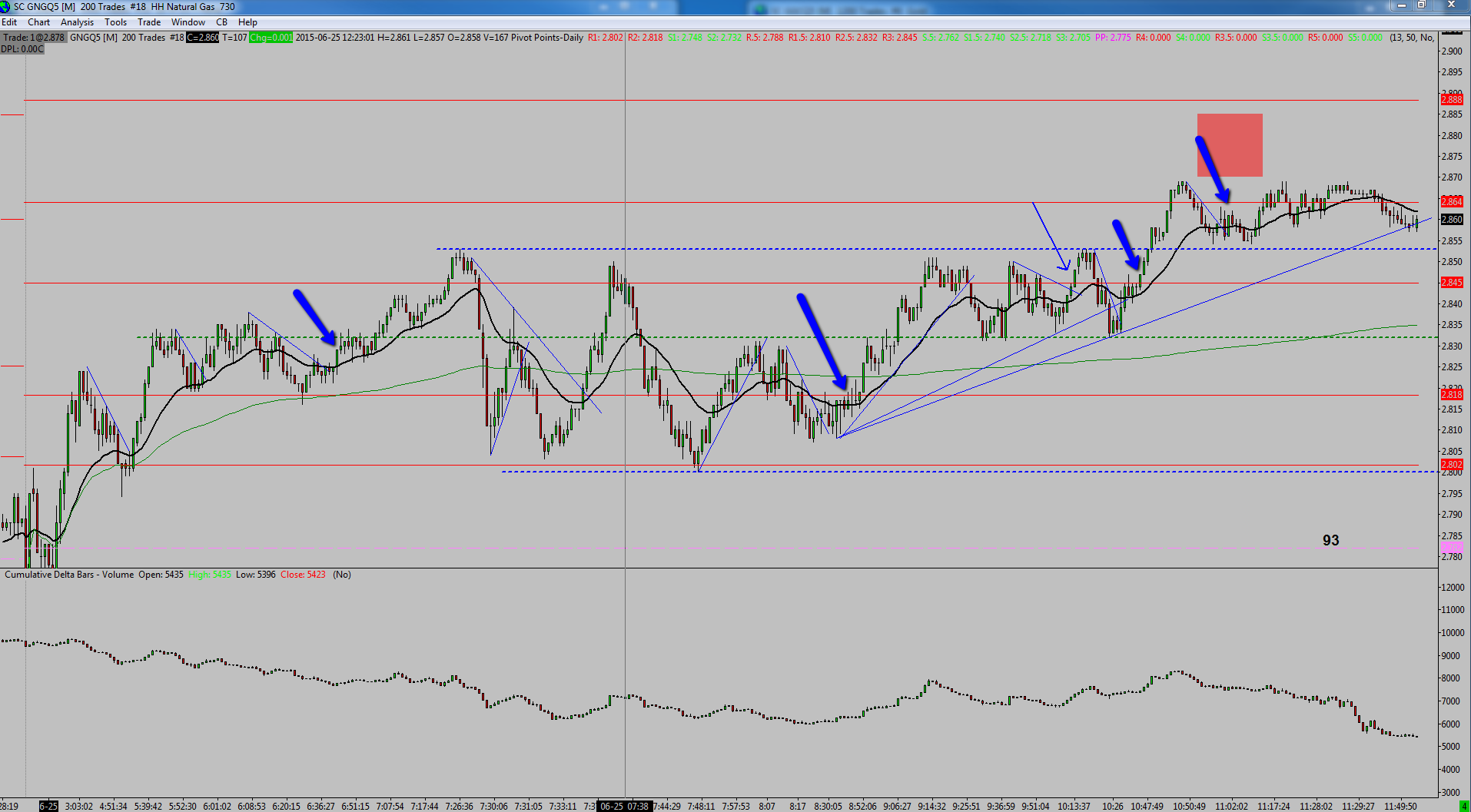Click the black 2.860 last-price label on axis
This screenshot has width=1471, height=812.
coord(1452,220)
